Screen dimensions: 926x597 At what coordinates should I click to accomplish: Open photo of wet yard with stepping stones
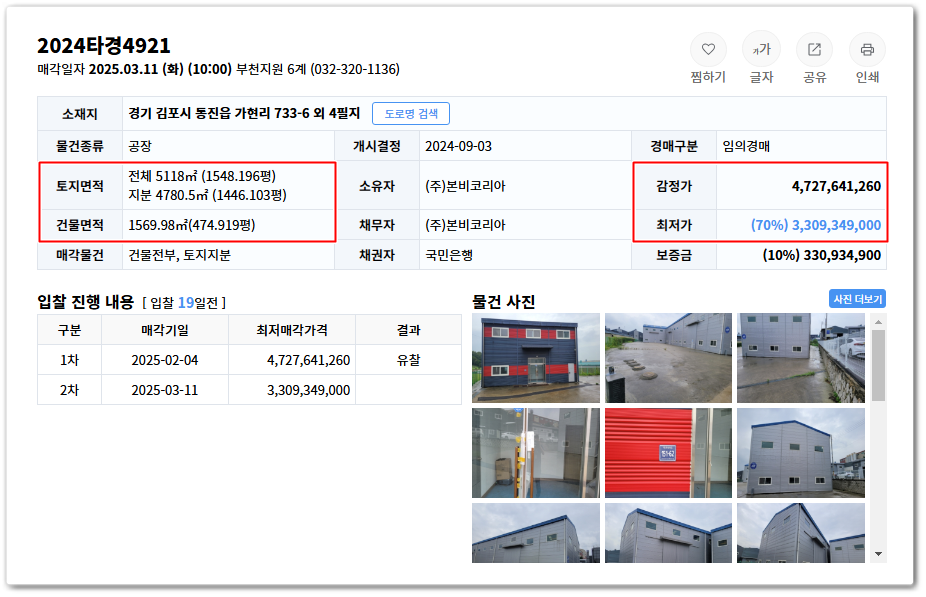click(x=668, y=358)
